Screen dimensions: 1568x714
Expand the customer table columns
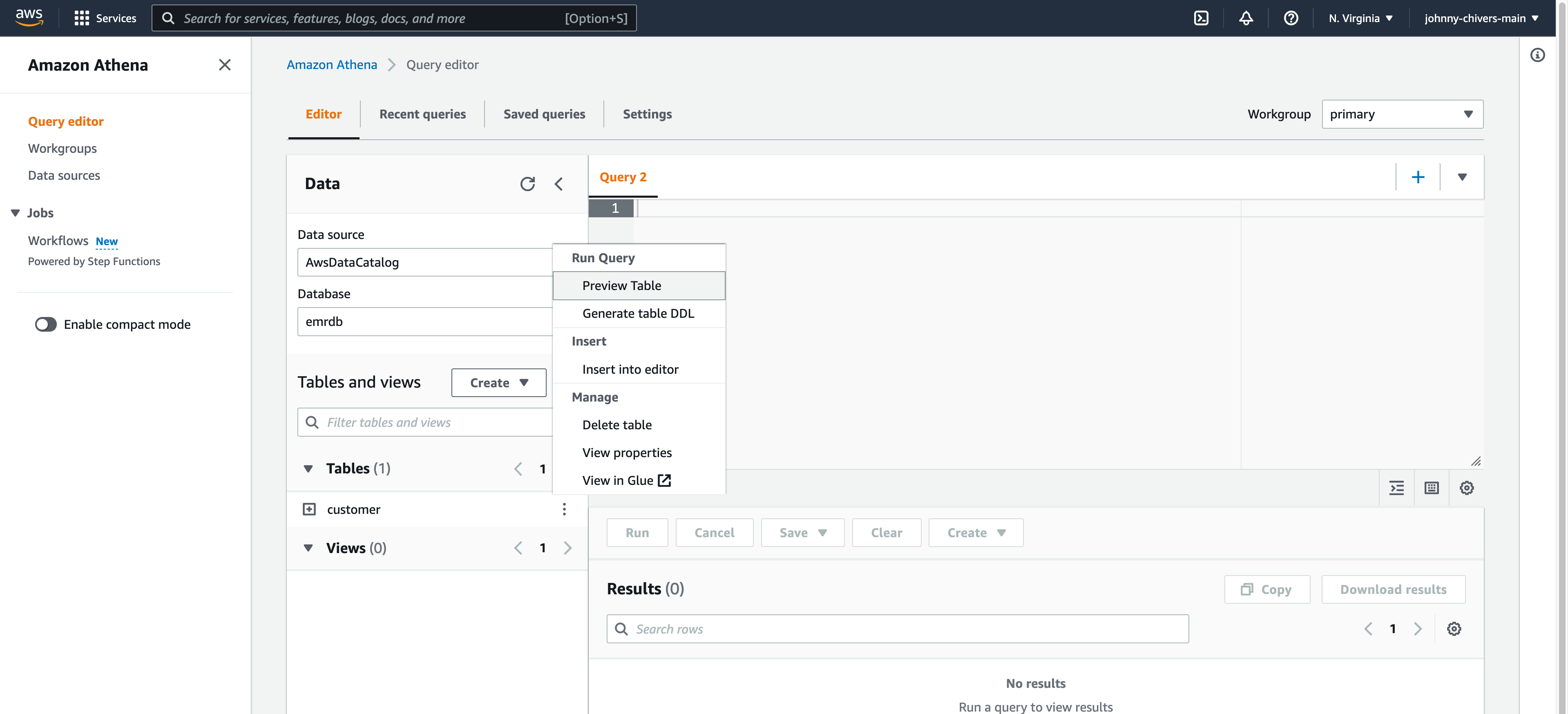[309, 509]
